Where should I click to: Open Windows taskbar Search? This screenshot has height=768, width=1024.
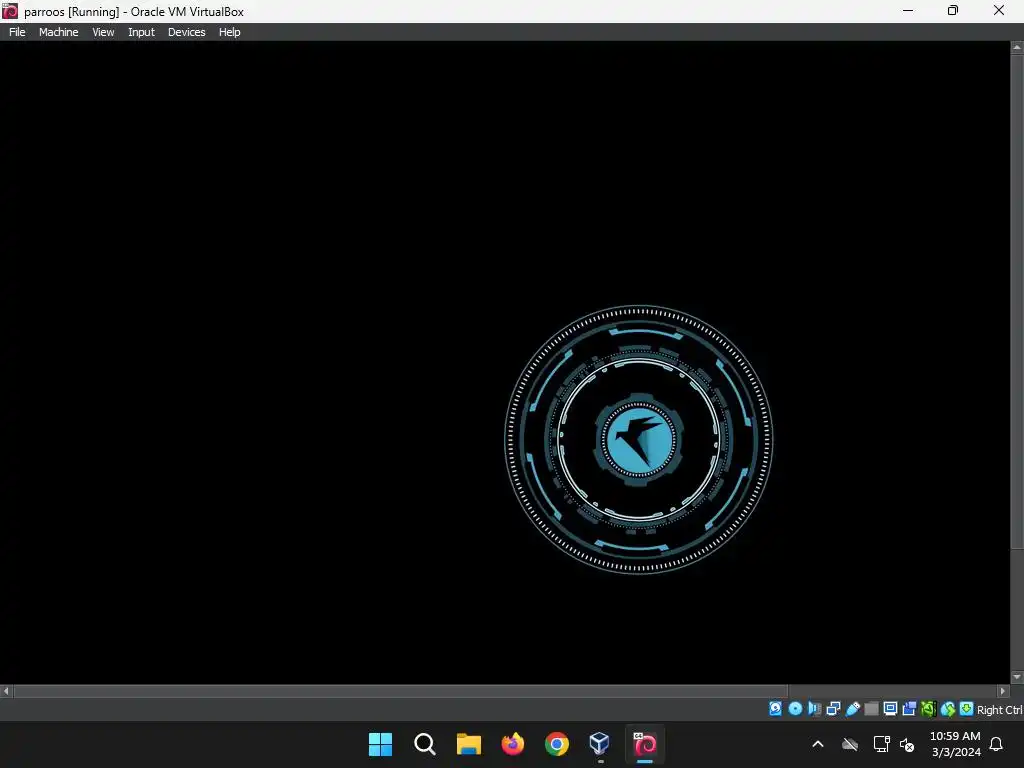pyautogui.click(x=424, y=744)
